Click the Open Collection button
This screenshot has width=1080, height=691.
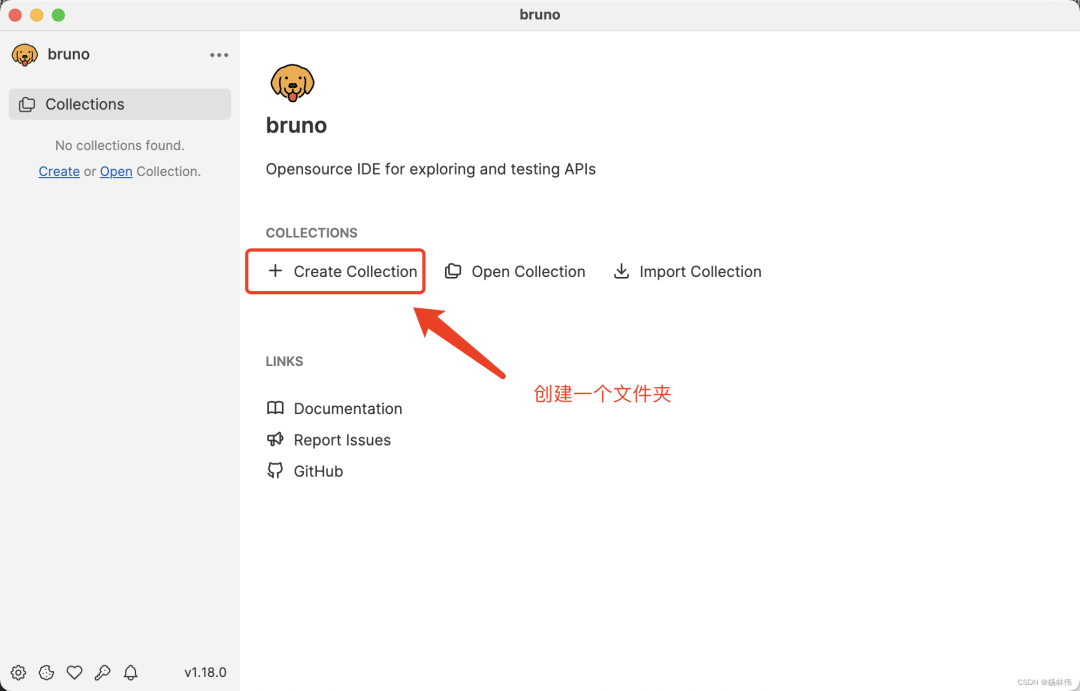(x=515, y=271)
